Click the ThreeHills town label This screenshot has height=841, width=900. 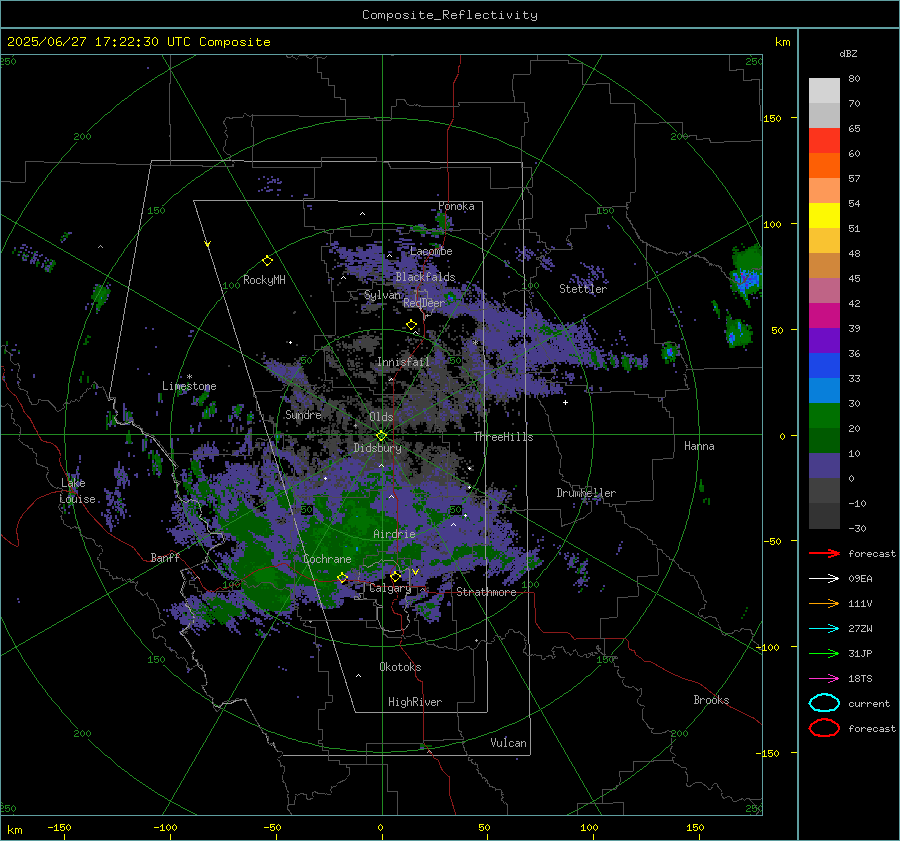tap(503, 437)
